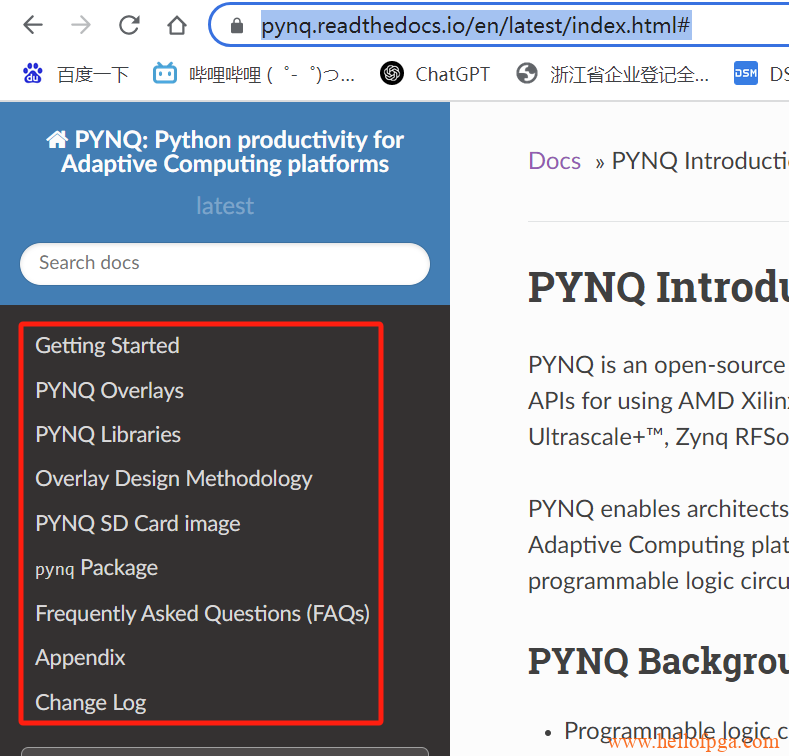
Task: Go to the browser home icon
Action: (x=177, y=25)
